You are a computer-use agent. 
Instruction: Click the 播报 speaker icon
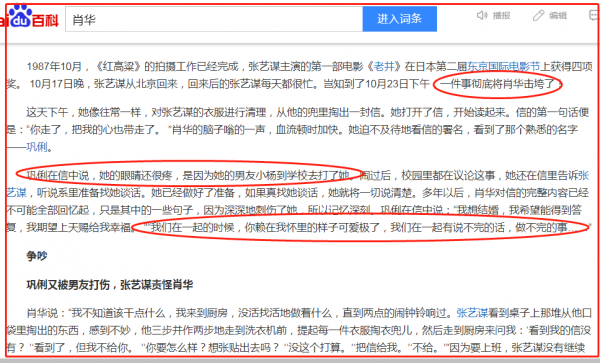tap(482, 16)
